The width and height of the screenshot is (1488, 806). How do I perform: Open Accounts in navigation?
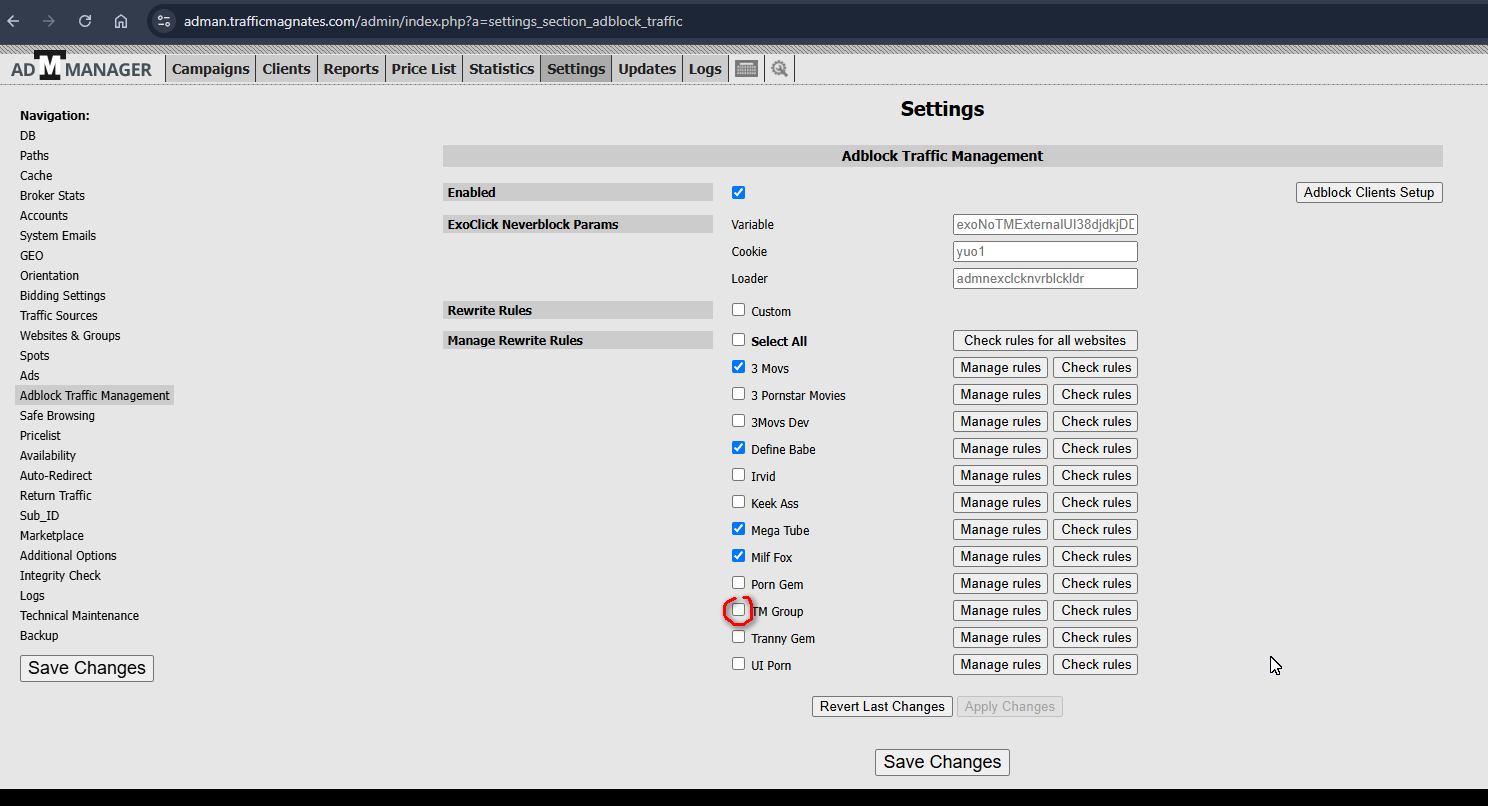pos(44,215)
